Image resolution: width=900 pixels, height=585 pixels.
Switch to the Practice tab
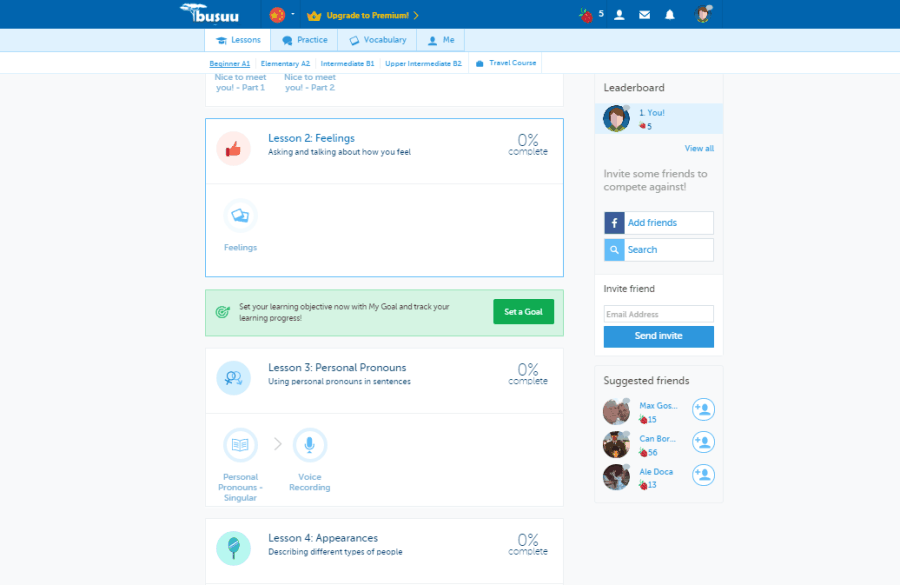point(304,40)
